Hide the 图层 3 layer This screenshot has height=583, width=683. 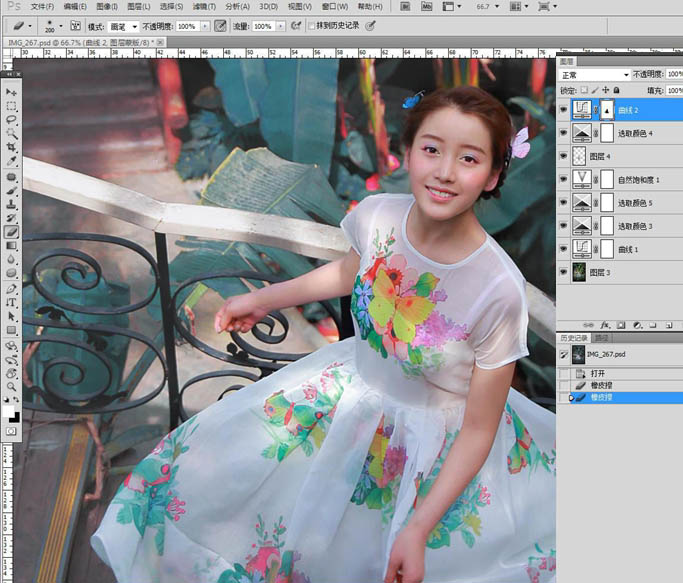click(563, 272)
